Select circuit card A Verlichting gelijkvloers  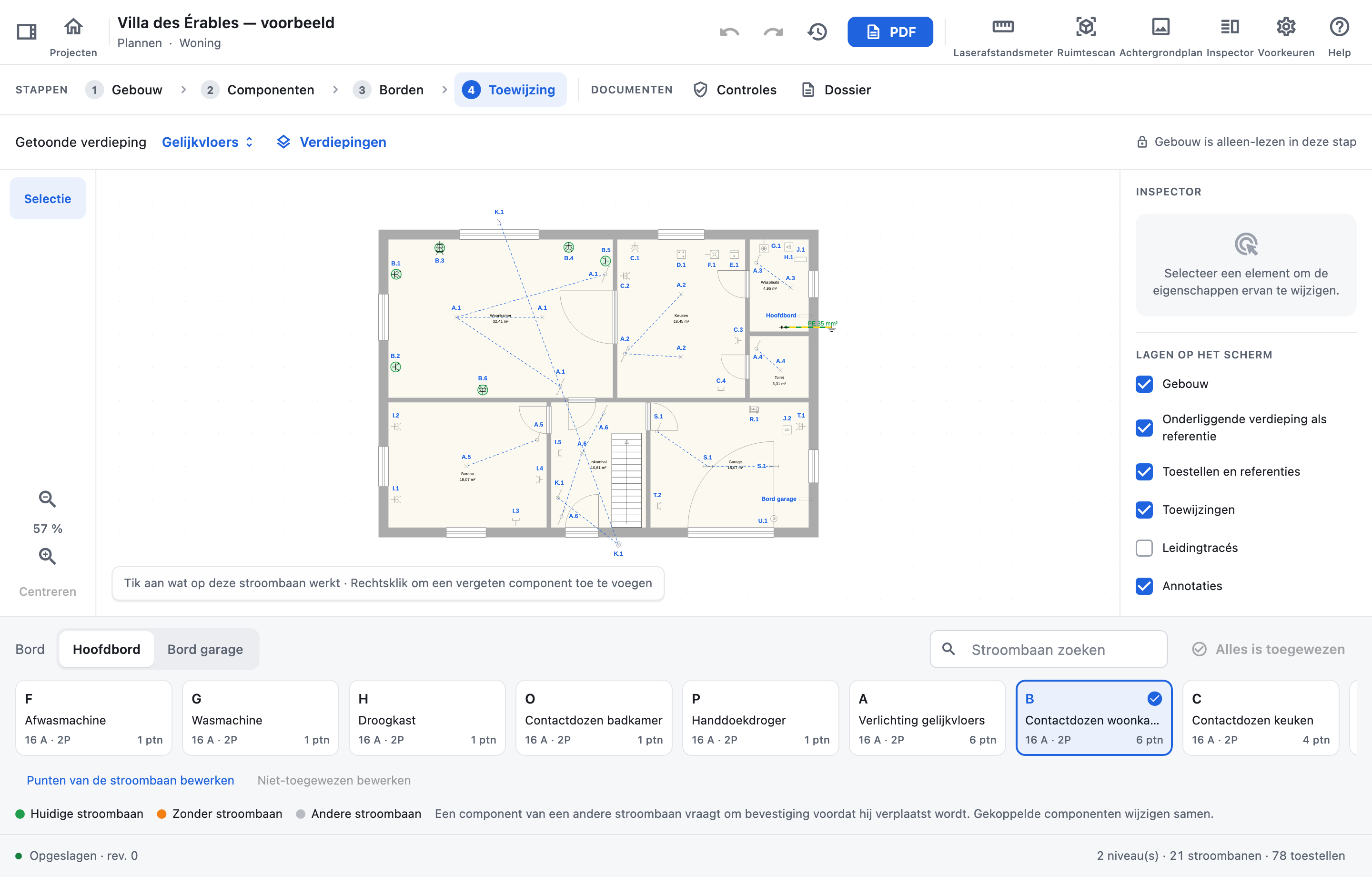(x=927, y=718)
